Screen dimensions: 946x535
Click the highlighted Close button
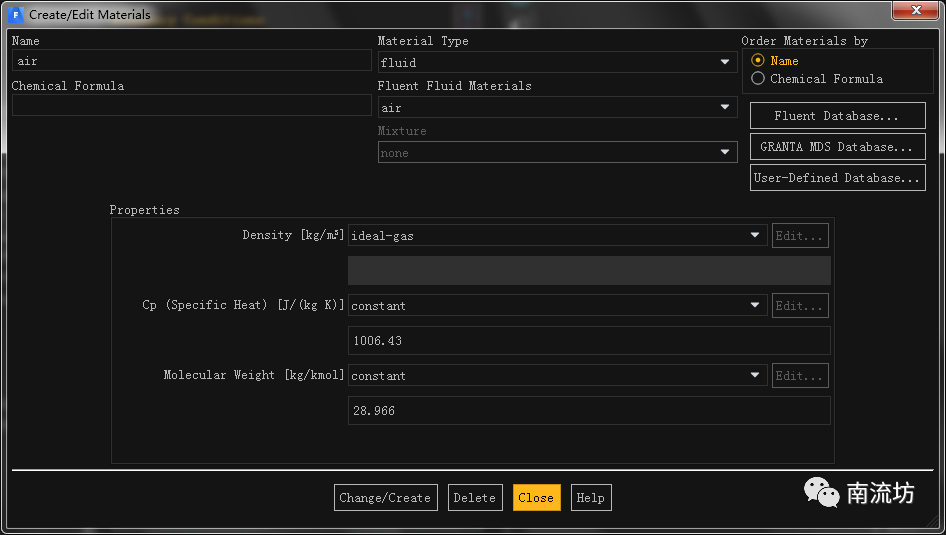point(536,498)
